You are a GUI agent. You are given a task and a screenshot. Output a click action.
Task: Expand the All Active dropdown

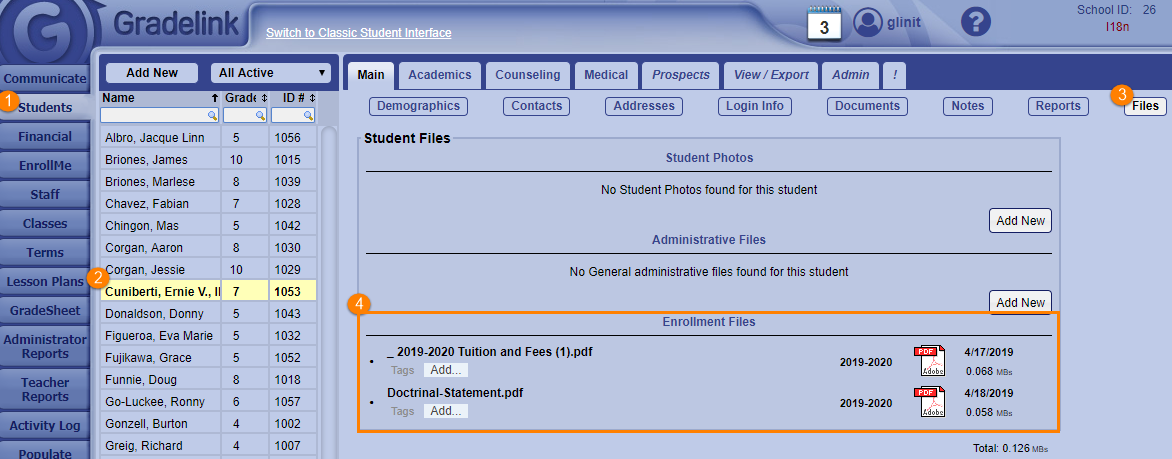pos(271,73)
